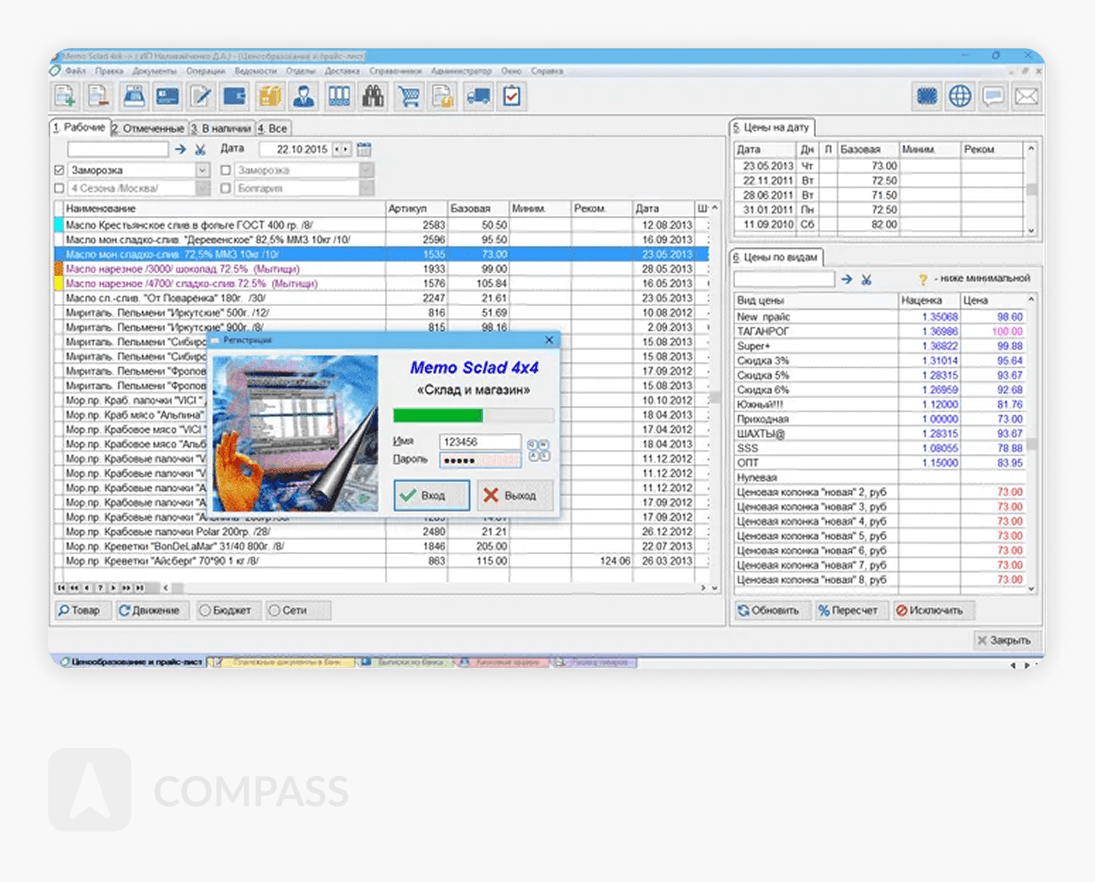
Task: Open the cash register toolbar icon
Action: (133, 96)
